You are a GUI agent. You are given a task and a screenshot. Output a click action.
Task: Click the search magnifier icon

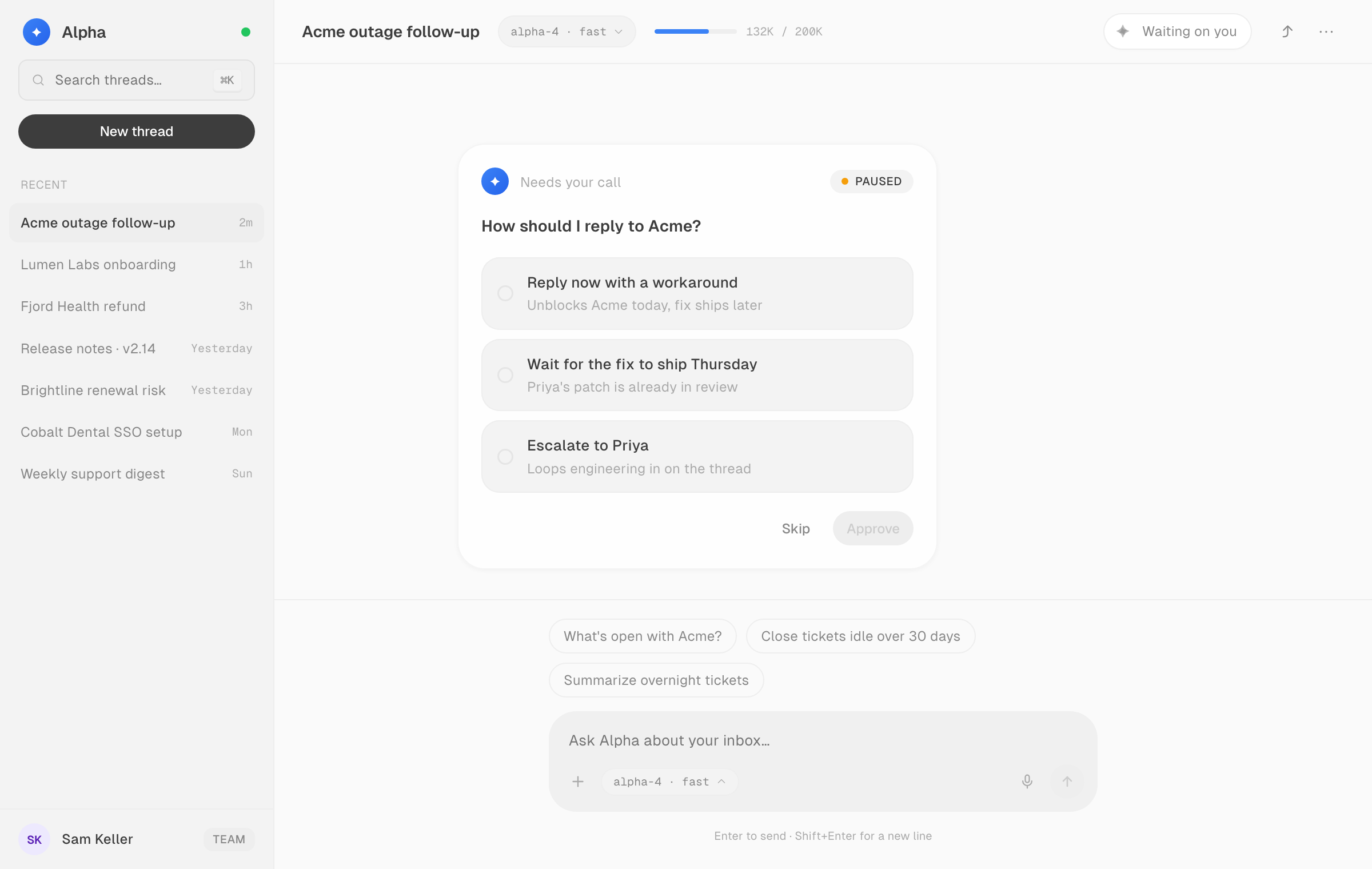click(38, 80)
